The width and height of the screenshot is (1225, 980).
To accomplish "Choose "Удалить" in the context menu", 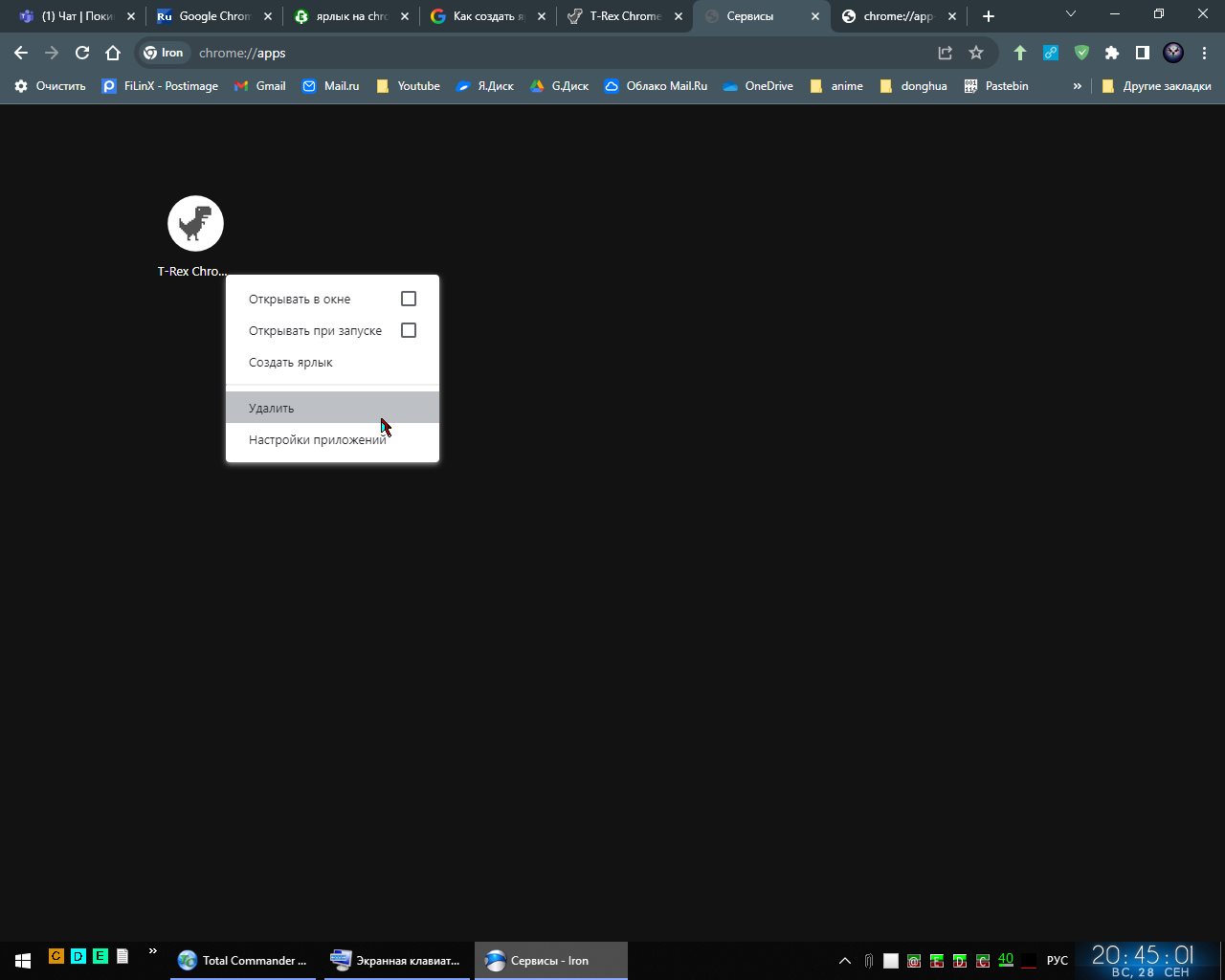I will click(x=272, y=408).
